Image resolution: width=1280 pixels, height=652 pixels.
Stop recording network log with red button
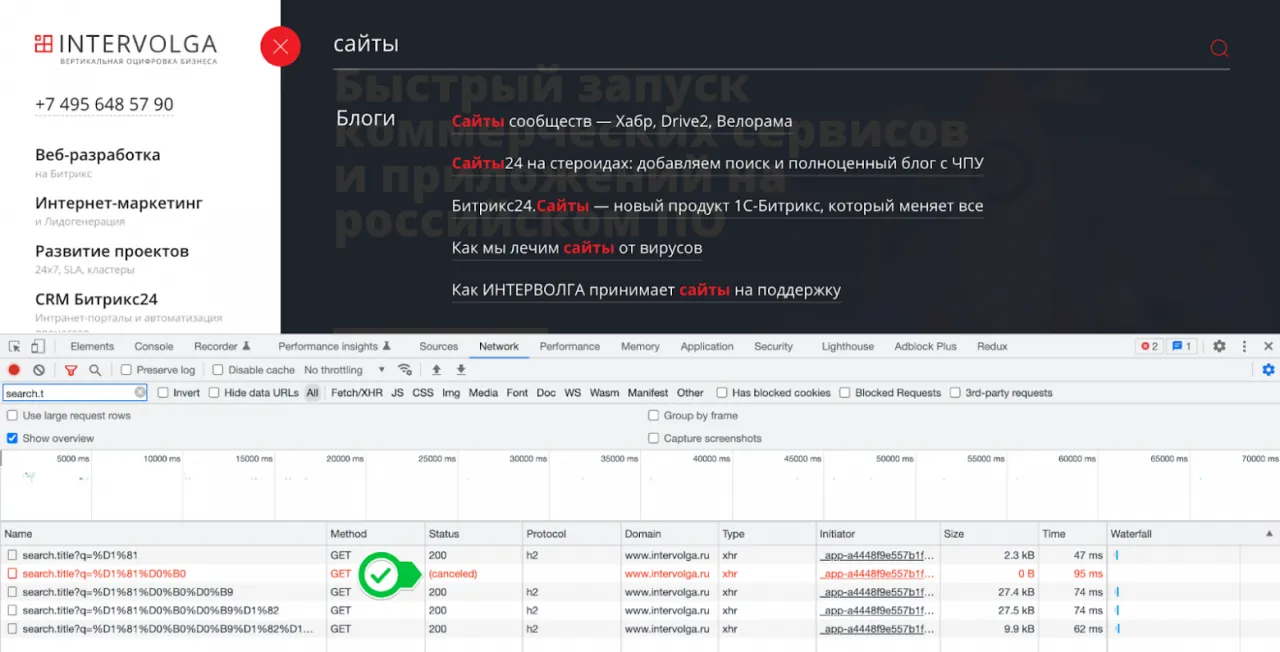click(x=14, y=370)
